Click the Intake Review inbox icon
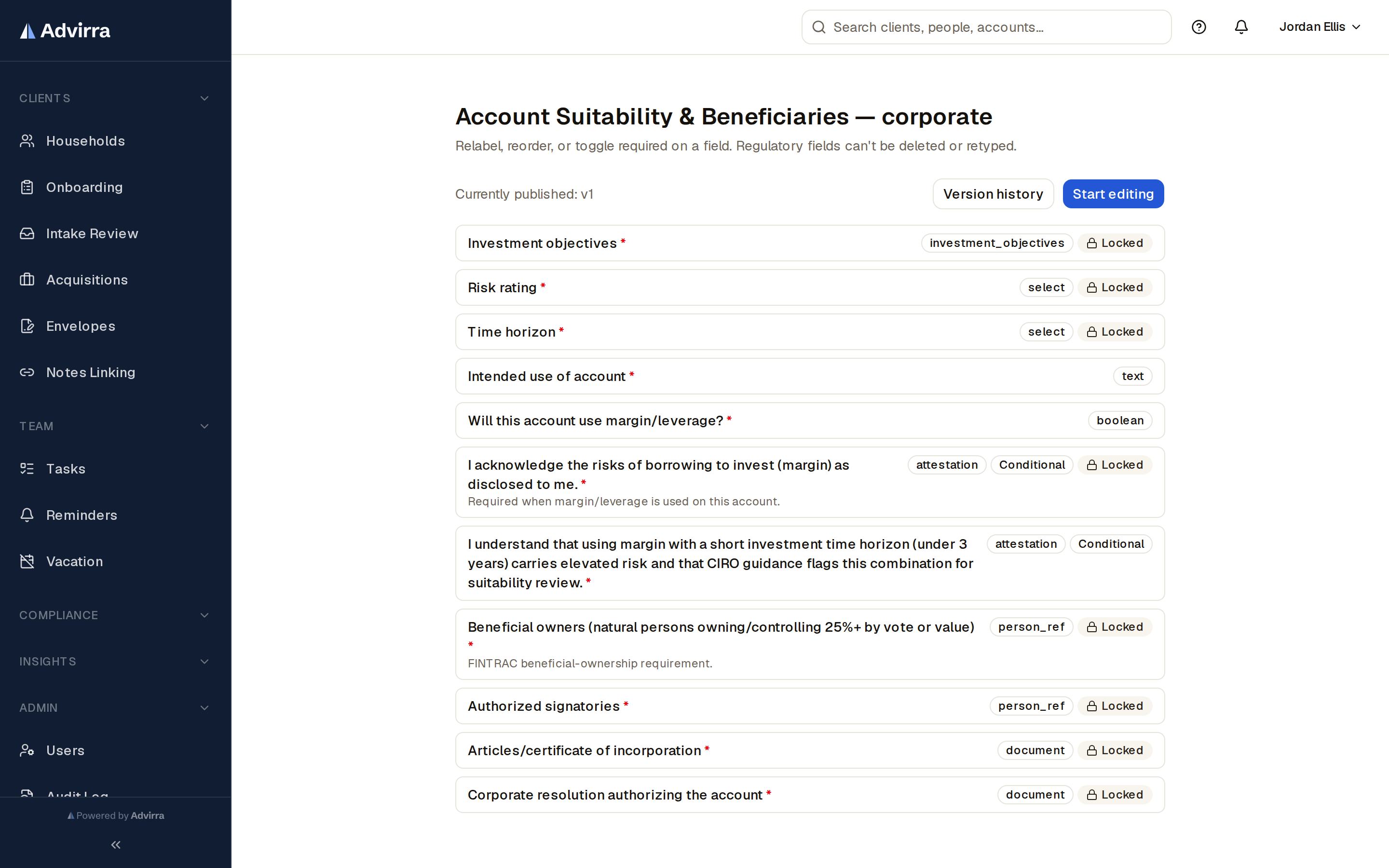 27,234
